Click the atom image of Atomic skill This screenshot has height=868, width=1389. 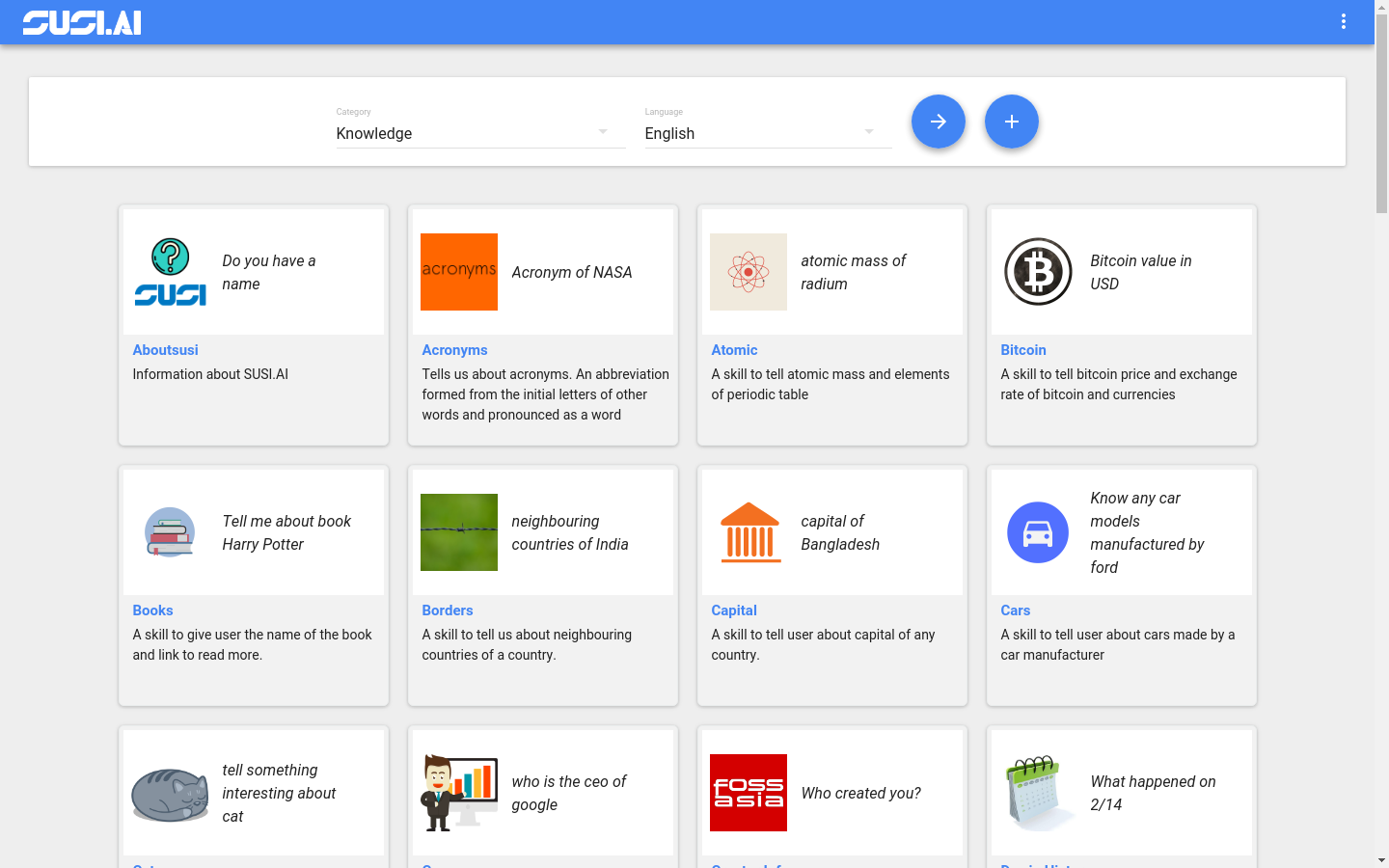[x=749, y=272]
